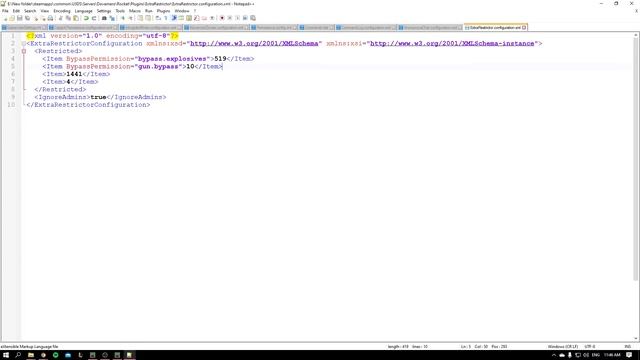Open File Explorer from the taskbar
This screenshot has height=360, width=640.
[x=31, y=355]
